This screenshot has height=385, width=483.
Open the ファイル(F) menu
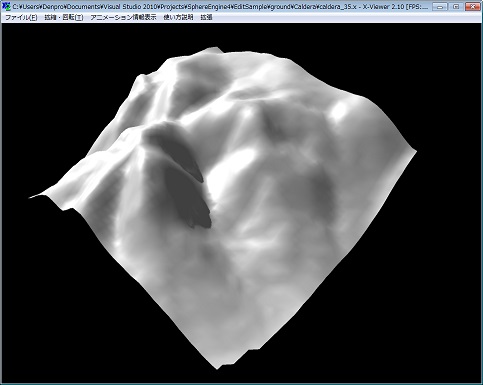click(x=21, y=17)
